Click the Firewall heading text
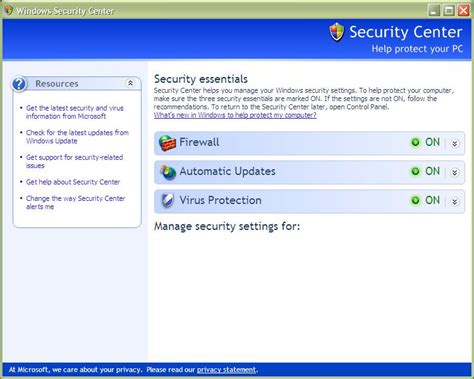The width and height of the screenshot is (474, 379). pos(199,142)
